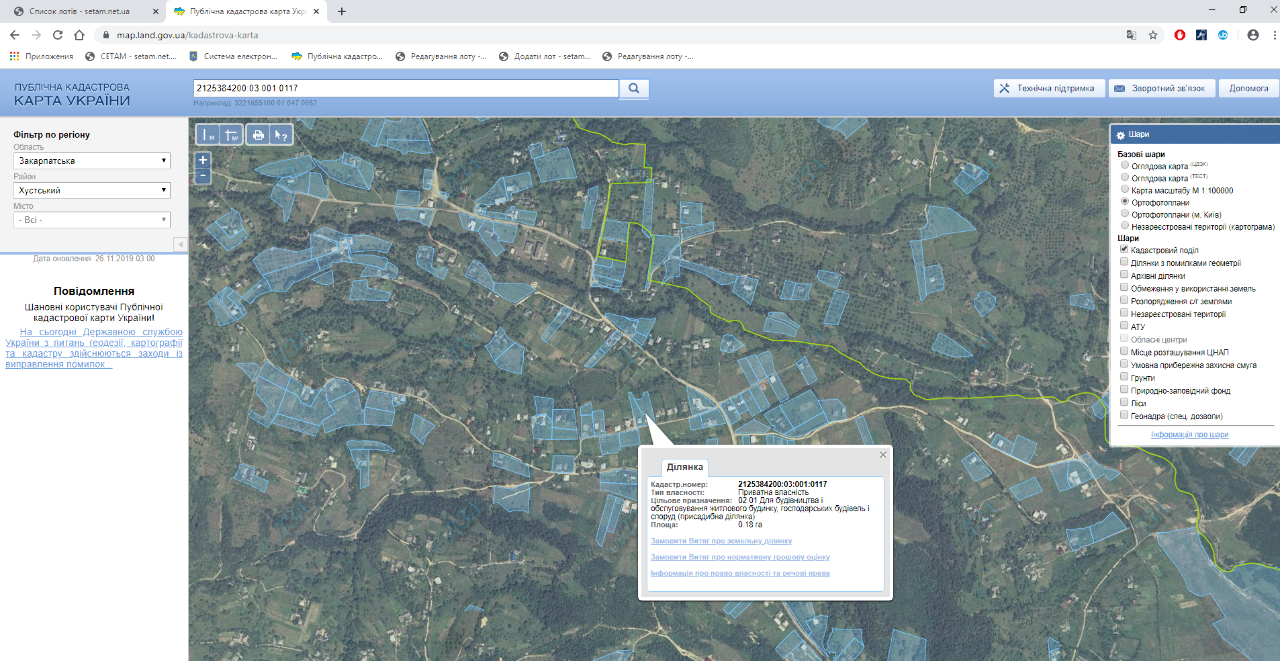Select the distance measuring tool
Image resolution: width=1280 pixels, height=661 pixels.
208,135
